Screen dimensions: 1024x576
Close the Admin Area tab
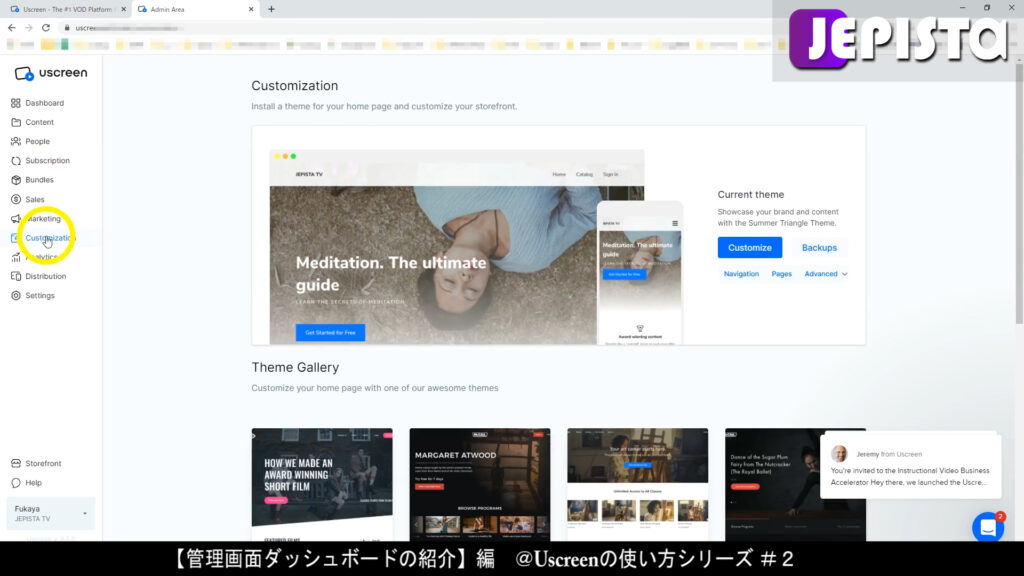pos(251,9)
